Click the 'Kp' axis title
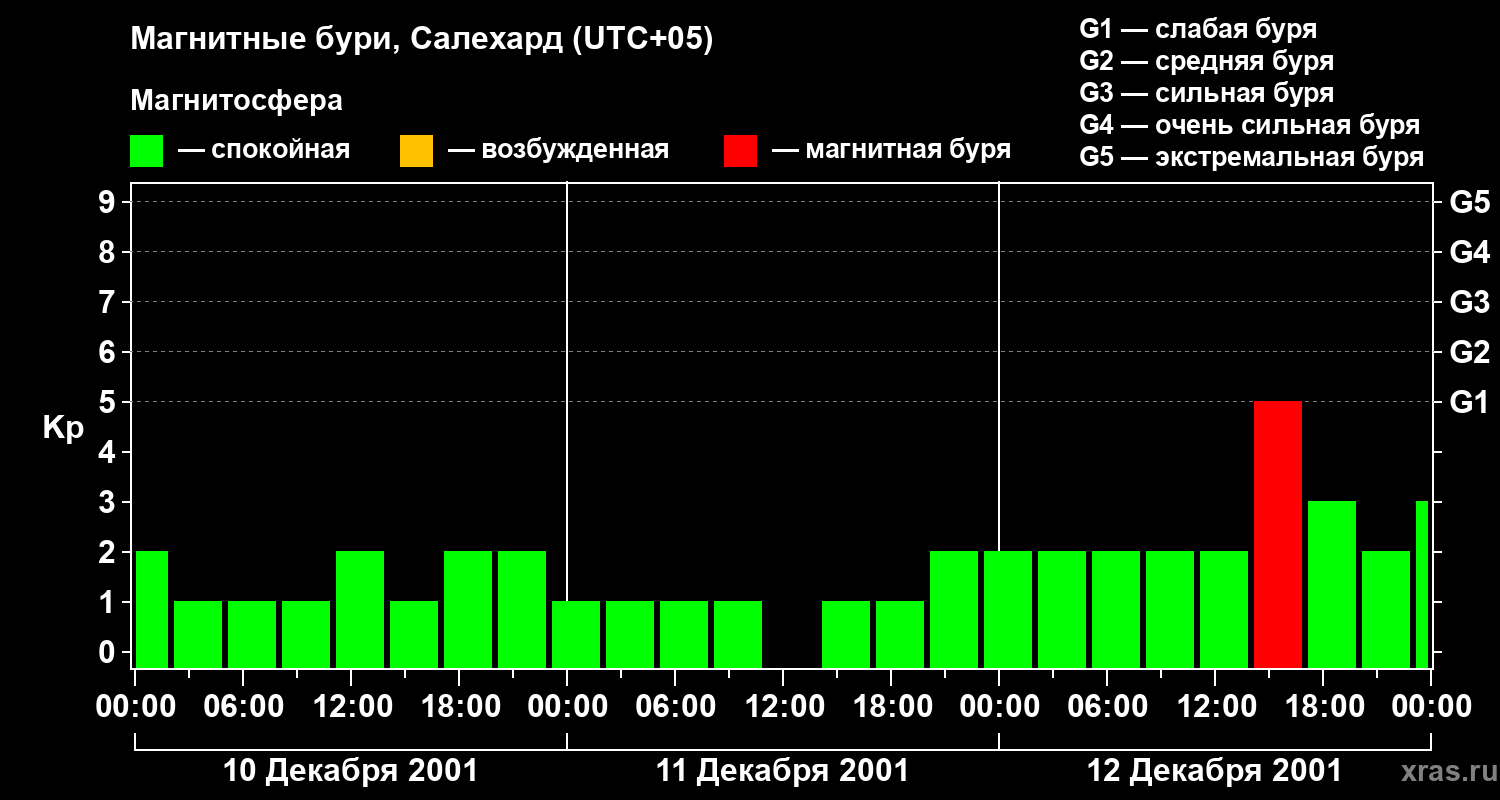Image resolution: width=1500 pixels, height=800 pixels. click(63, 428)
